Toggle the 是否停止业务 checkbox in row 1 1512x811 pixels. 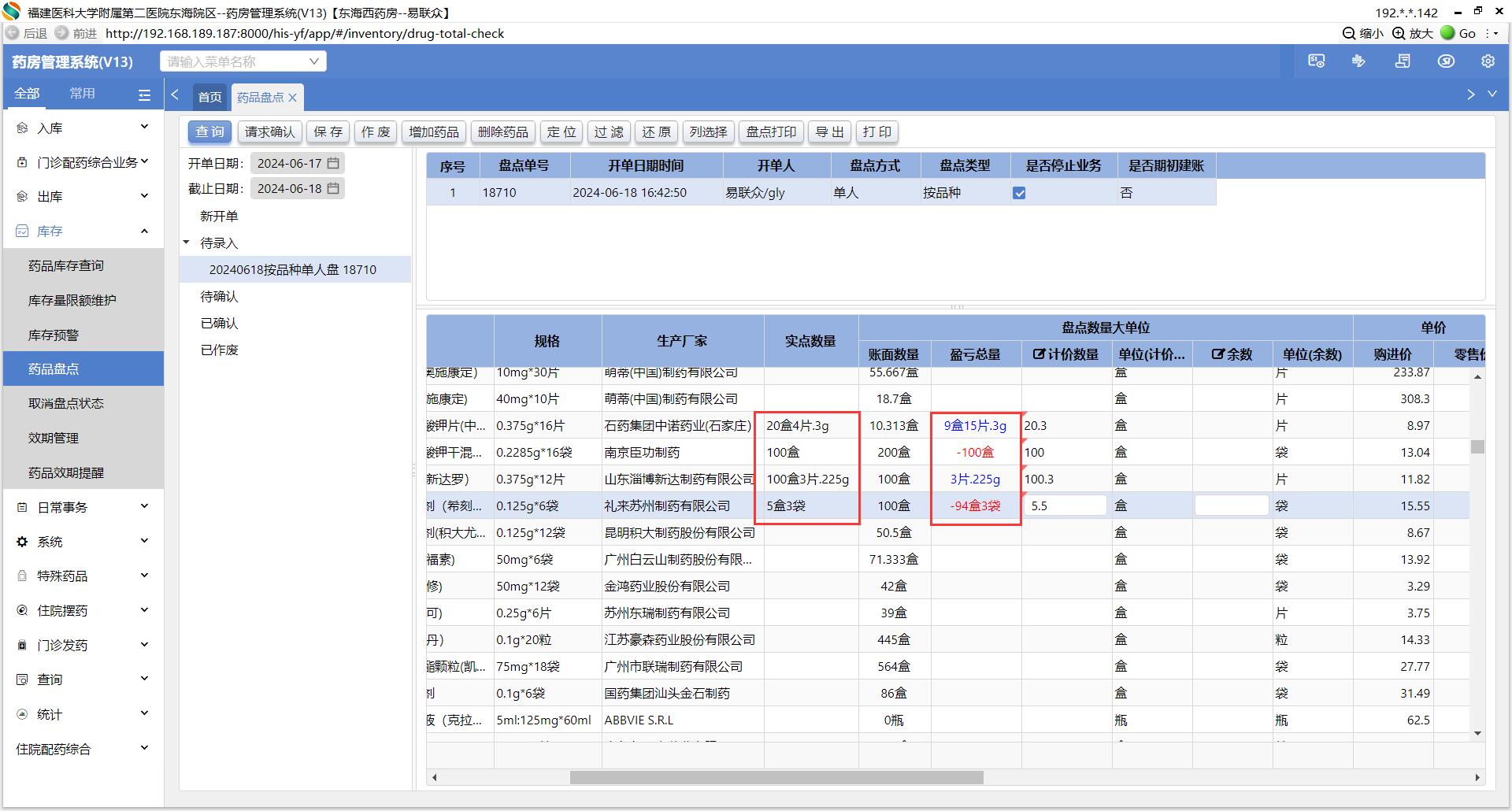[x=1019, y=193]
